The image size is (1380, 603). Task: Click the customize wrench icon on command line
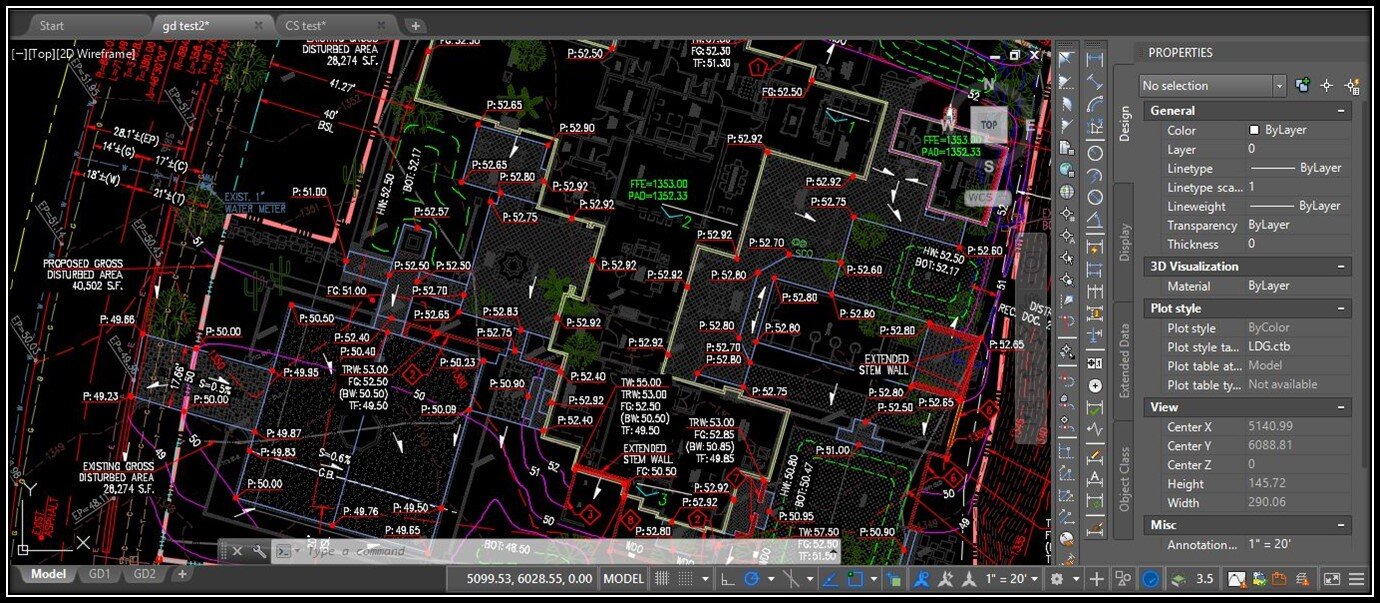pos(259,551)
